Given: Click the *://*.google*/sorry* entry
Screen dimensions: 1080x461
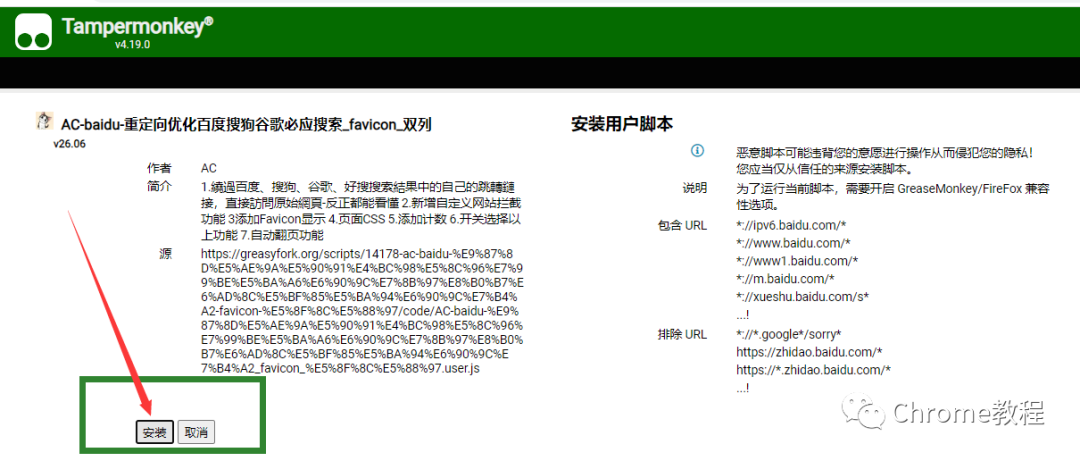Looking at the screenshot, I should 789,334.
